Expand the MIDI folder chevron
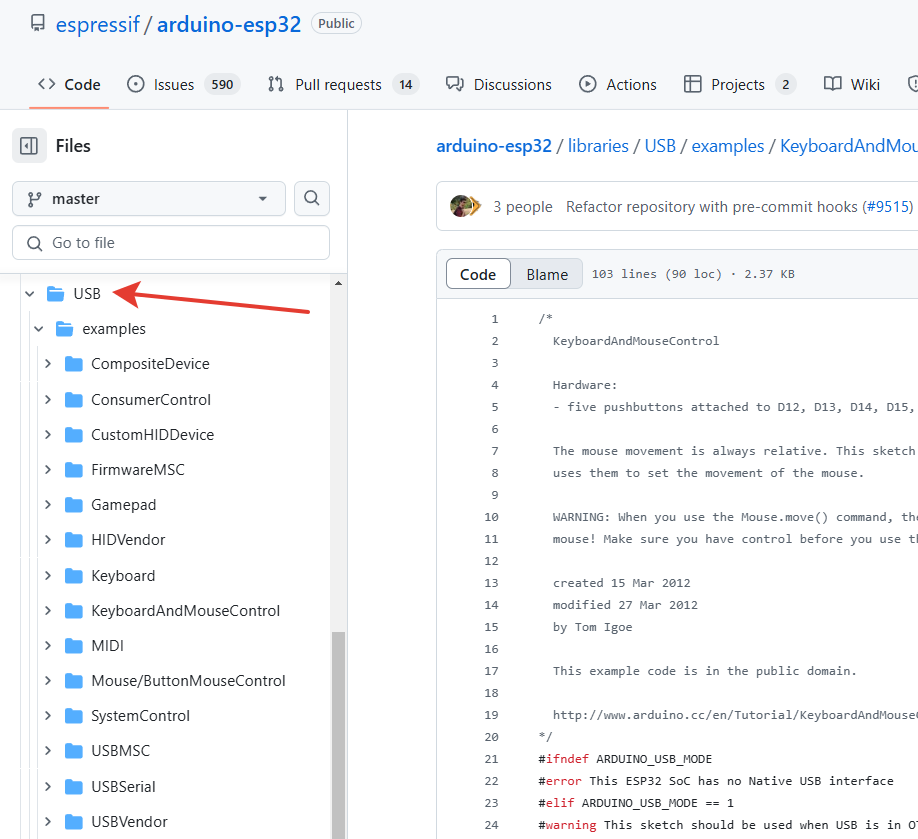Image resolution: width=918 pixels, height=839 pixels. click(48, 646)
